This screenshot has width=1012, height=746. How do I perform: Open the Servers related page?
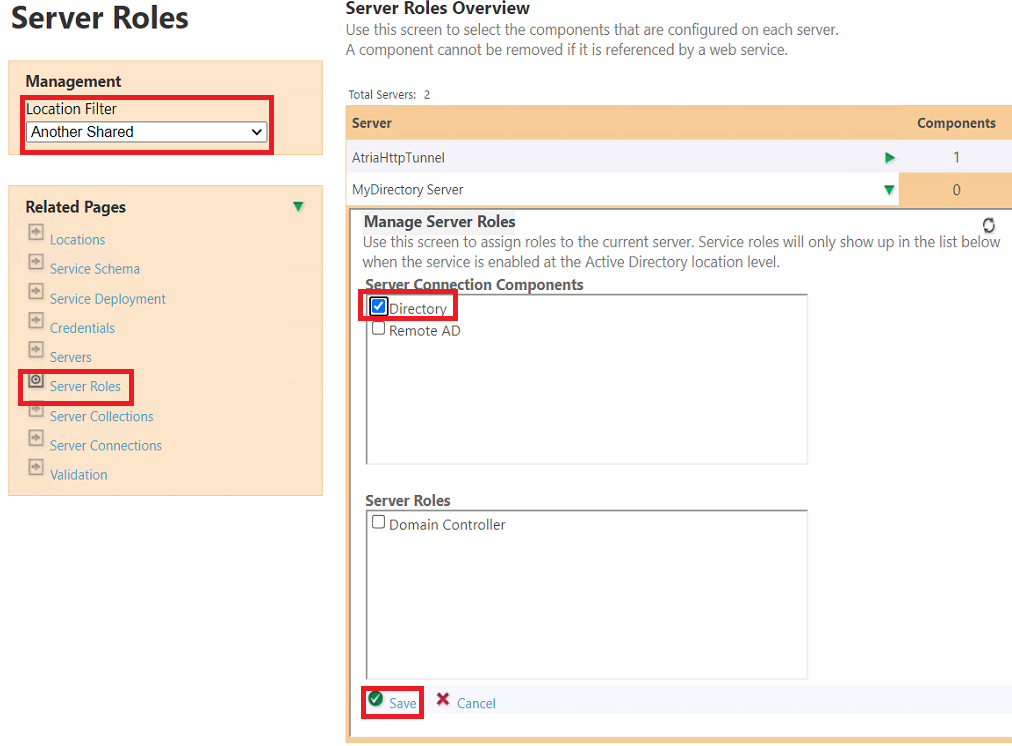[x=71, y=357]
